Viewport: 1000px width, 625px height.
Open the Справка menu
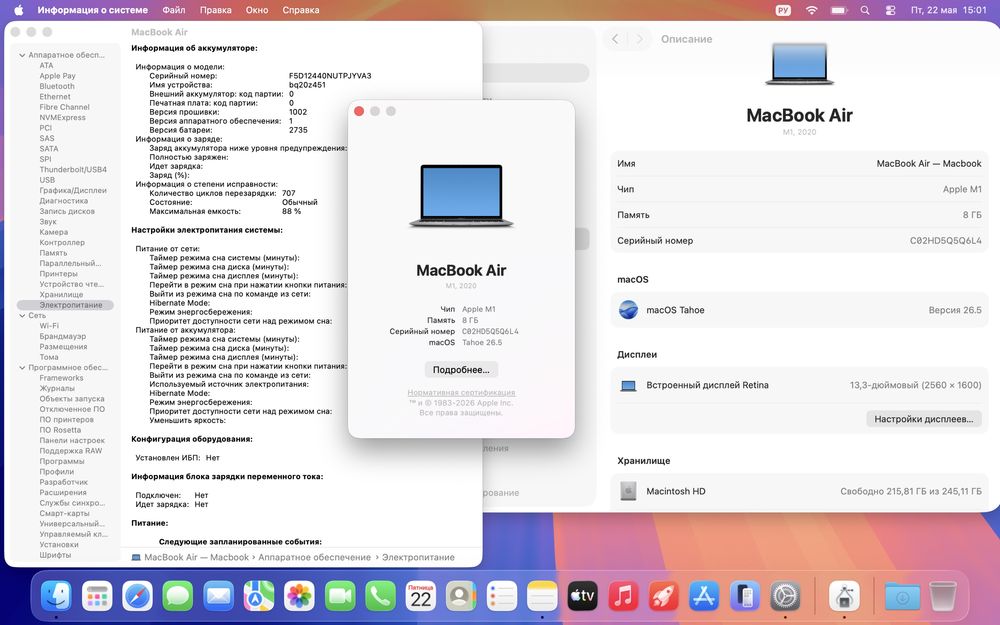300,10
